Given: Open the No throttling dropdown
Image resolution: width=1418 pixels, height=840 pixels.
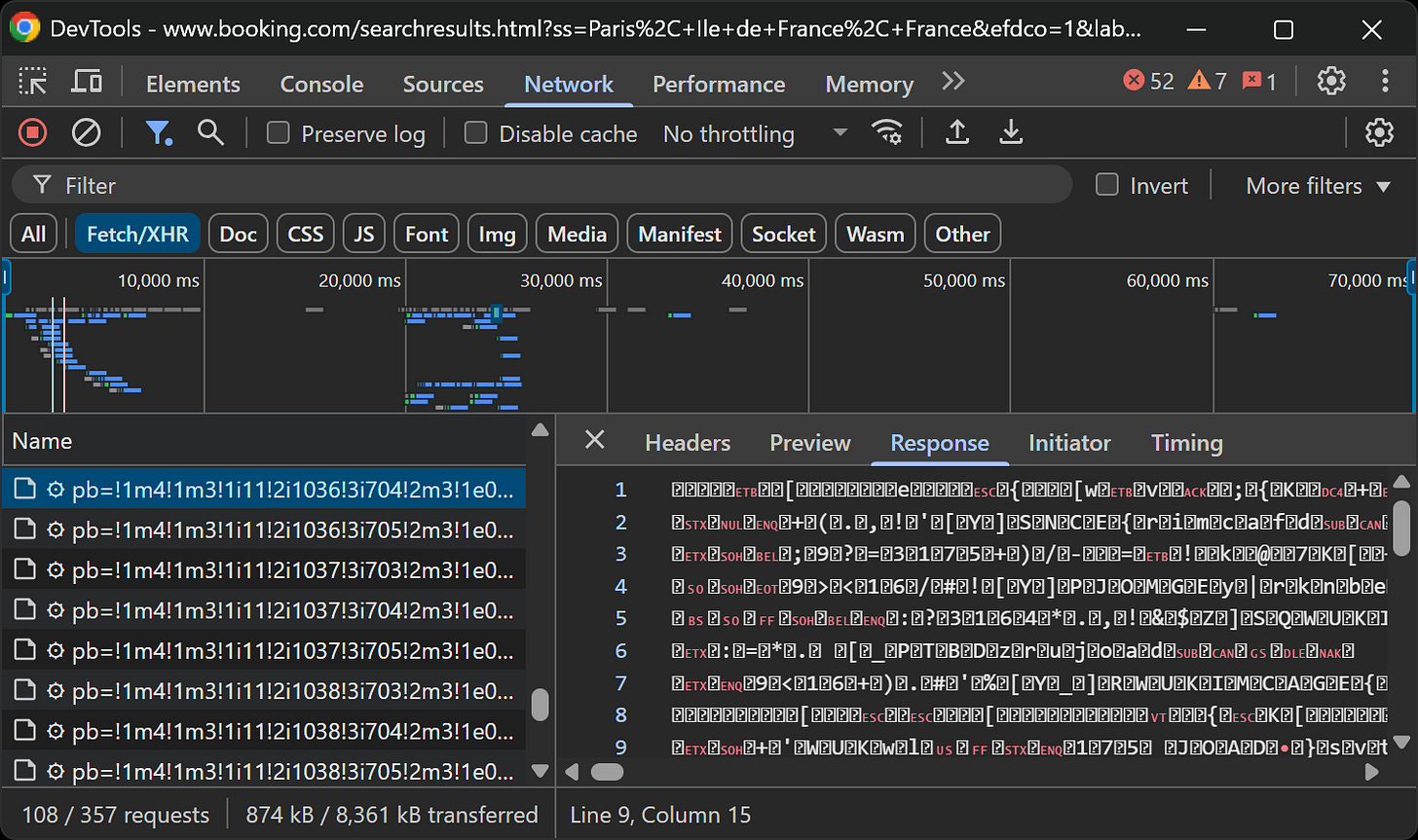Looking at the screenshot, I should [x=754, y=133].
